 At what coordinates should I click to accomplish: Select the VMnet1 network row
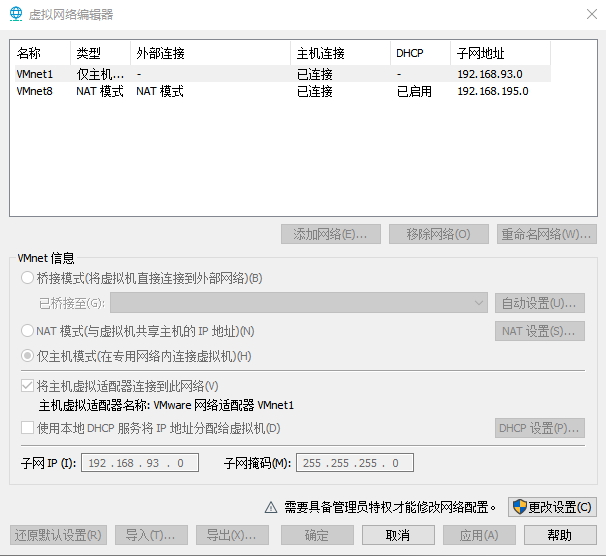click(35, 74)
